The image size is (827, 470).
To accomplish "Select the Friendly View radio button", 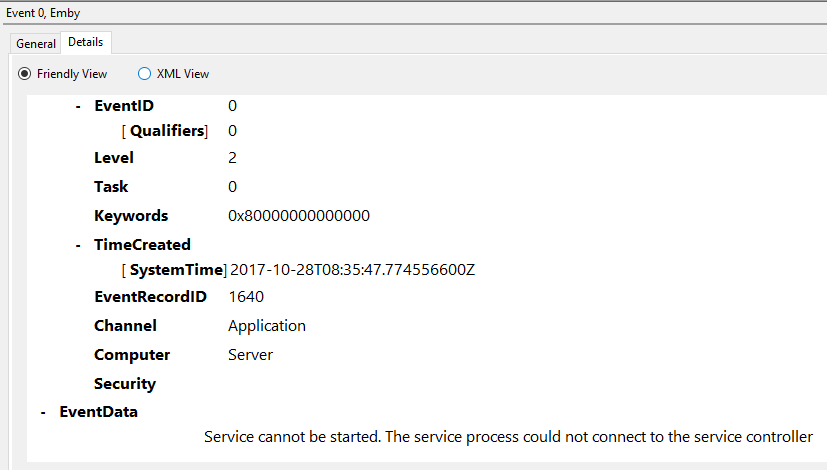I will click(25, 74).
